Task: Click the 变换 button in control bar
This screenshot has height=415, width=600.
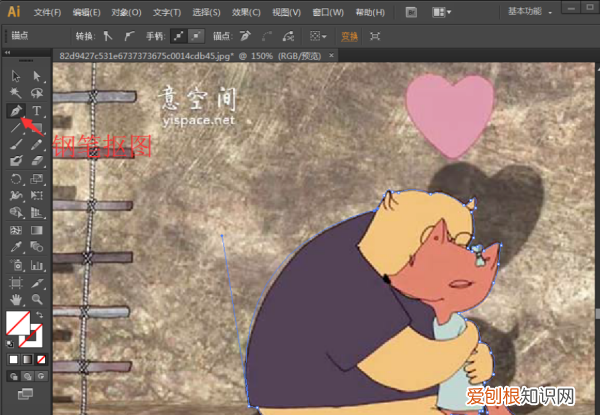Action: [349, 35]
